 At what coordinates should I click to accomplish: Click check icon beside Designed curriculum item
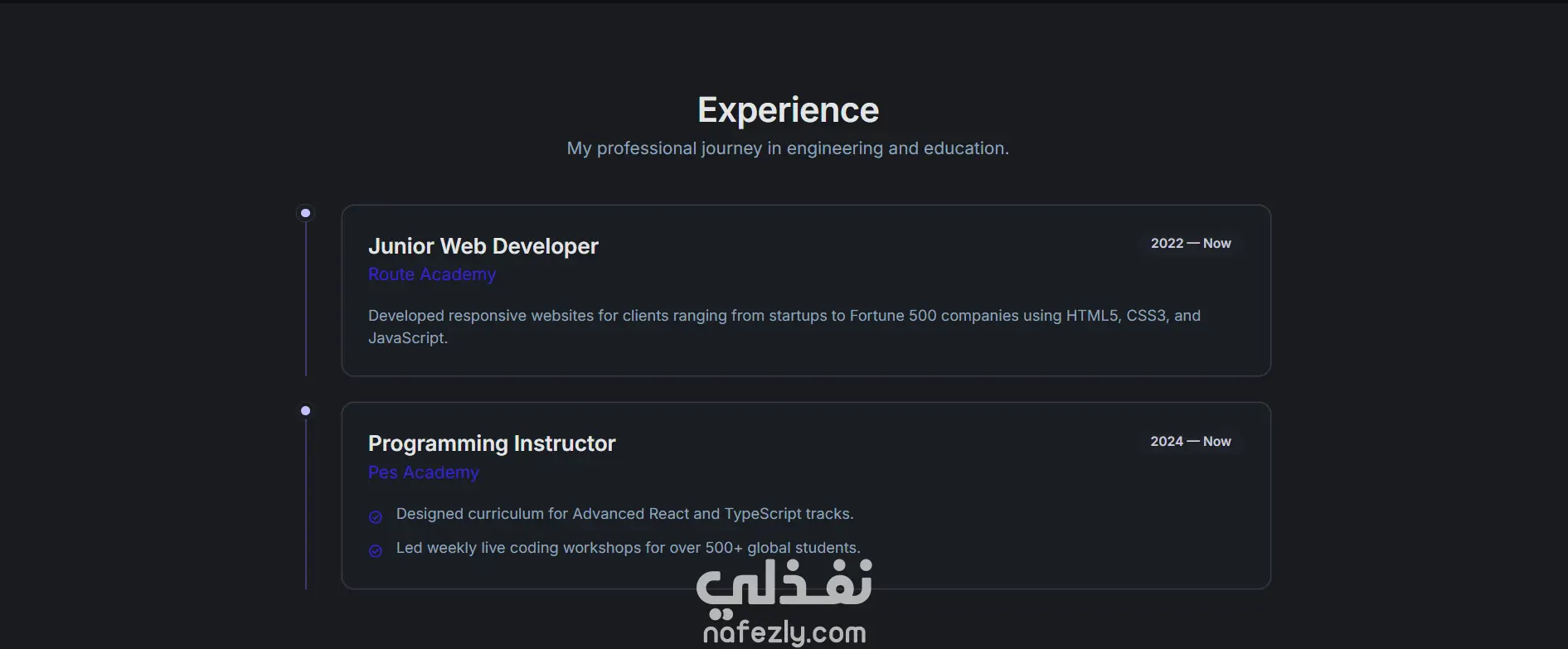(376, 517)
